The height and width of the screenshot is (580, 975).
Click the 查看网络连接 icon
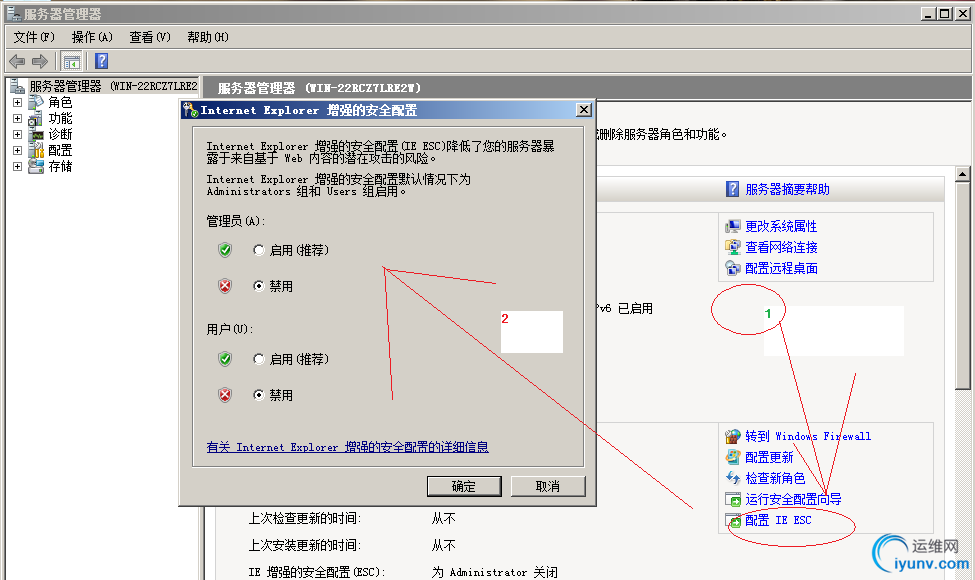[x=732, y=247]
